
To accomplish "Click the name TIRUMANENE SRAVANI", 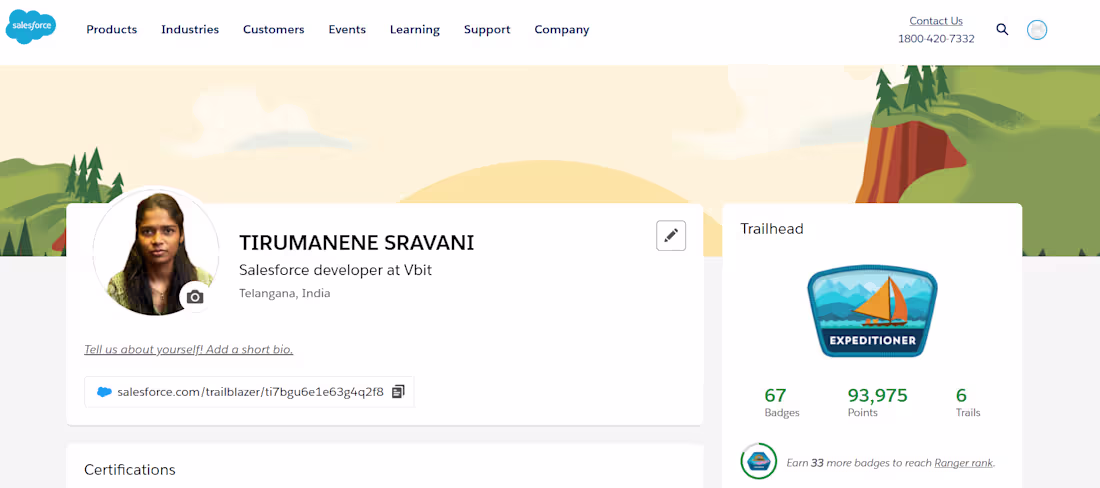I will point(356,243).
